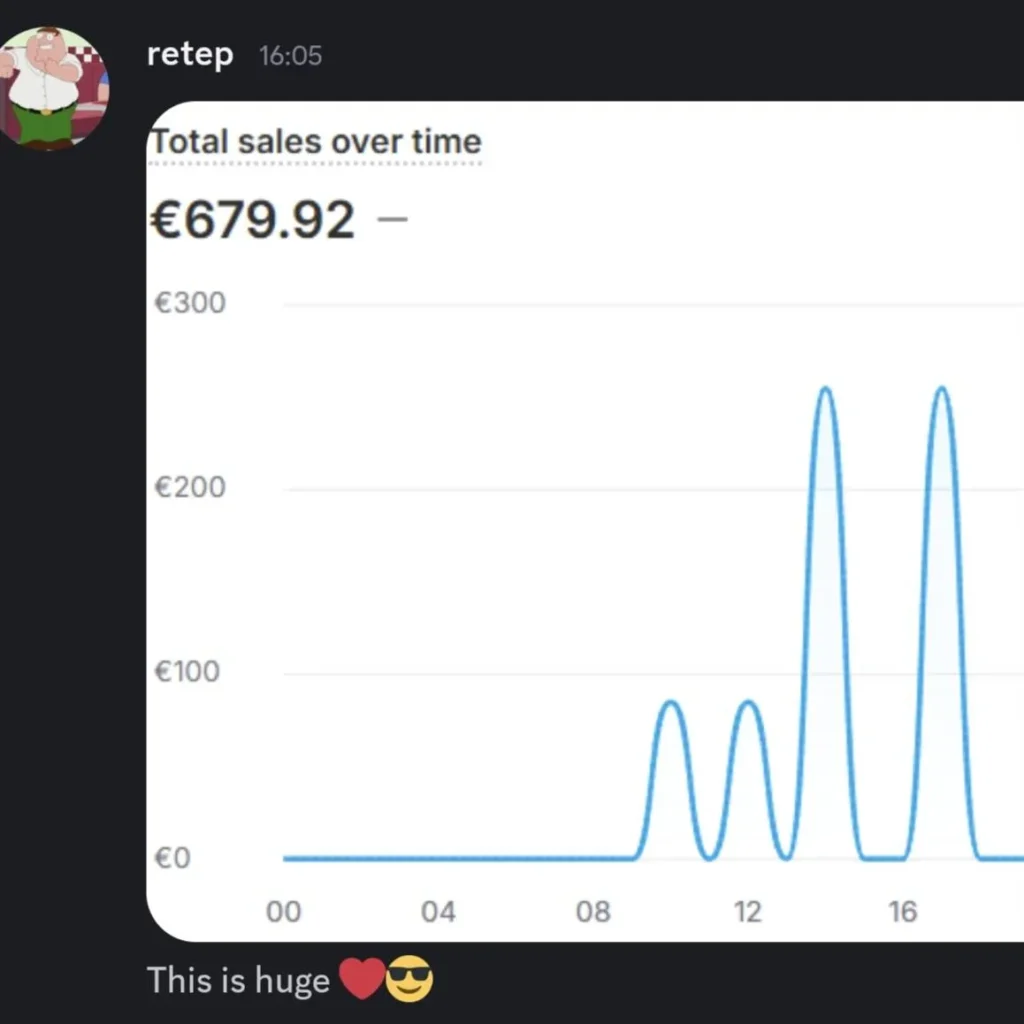Click the €0 y-axis label
The width and height of the screenshot is (1024, 1024).
click(x=172, y=857)
